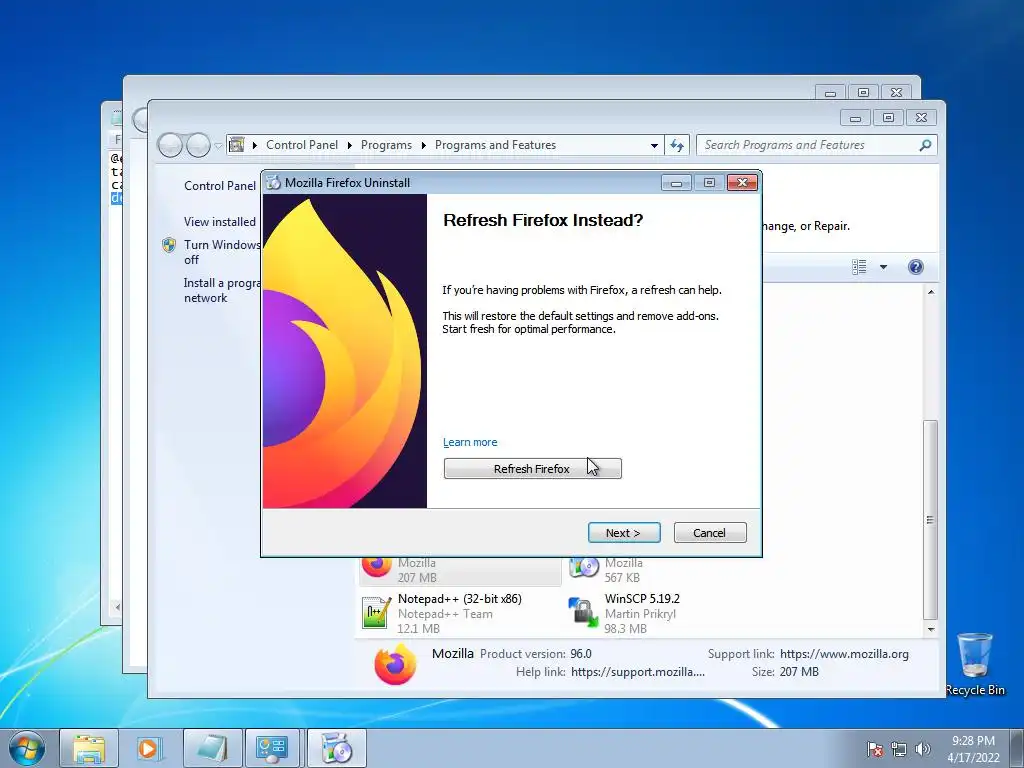
Task: Minimize the Programs and Features window
Action: [856, 118]
